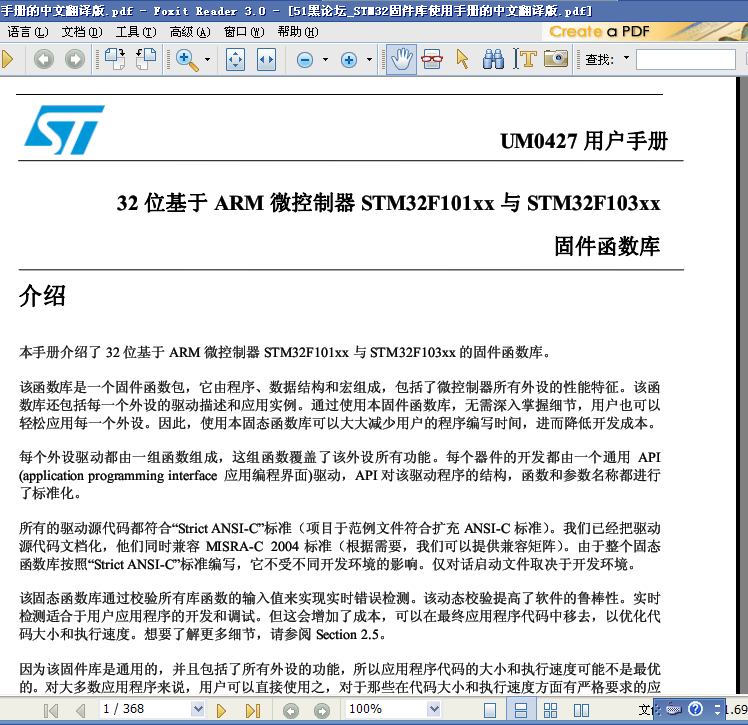Go to next page in status bar

tap(221, 710)
